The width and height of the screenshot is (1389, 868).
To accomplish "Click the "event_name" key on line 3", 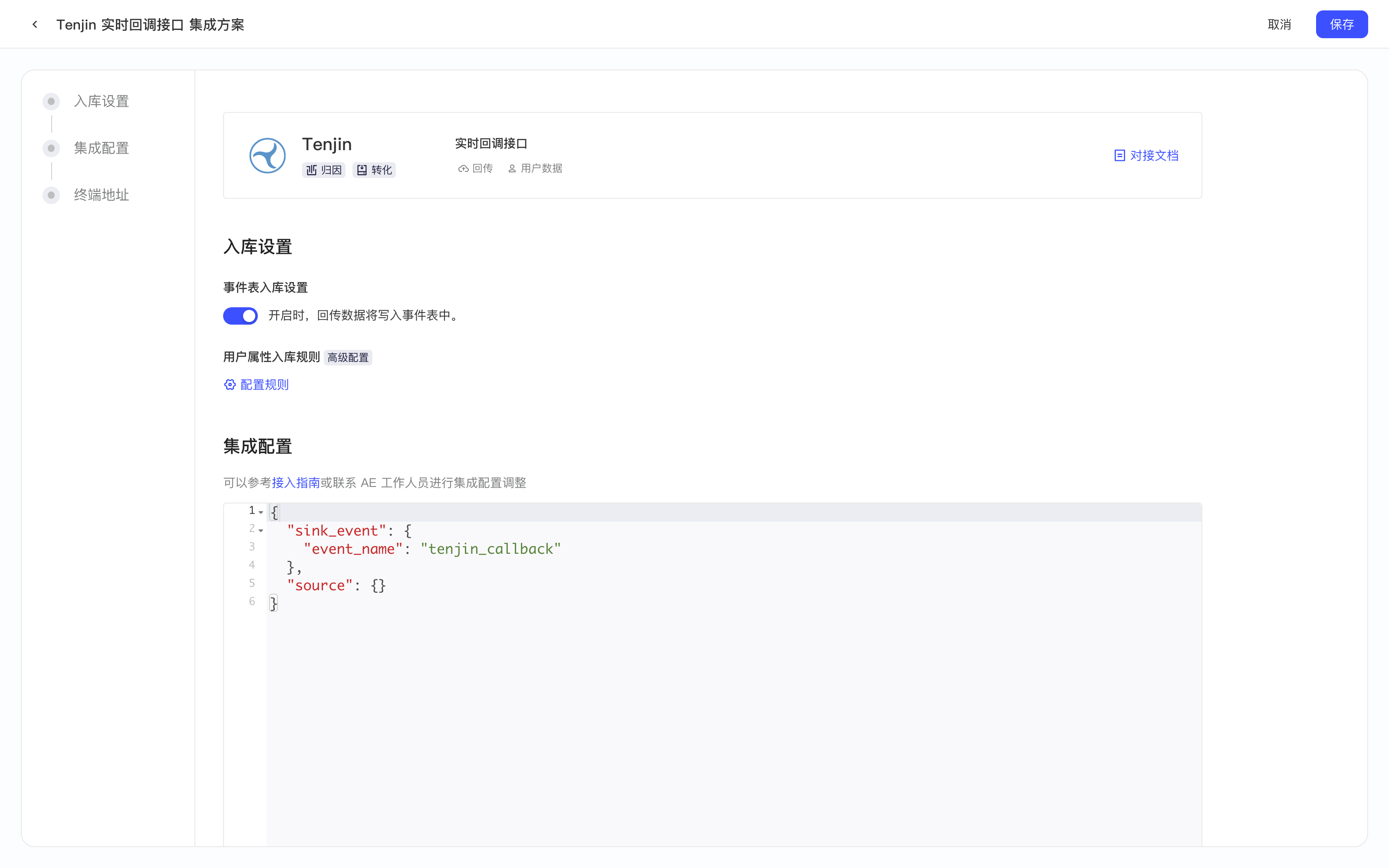I will pyautogui.click(x=353, y=549).
